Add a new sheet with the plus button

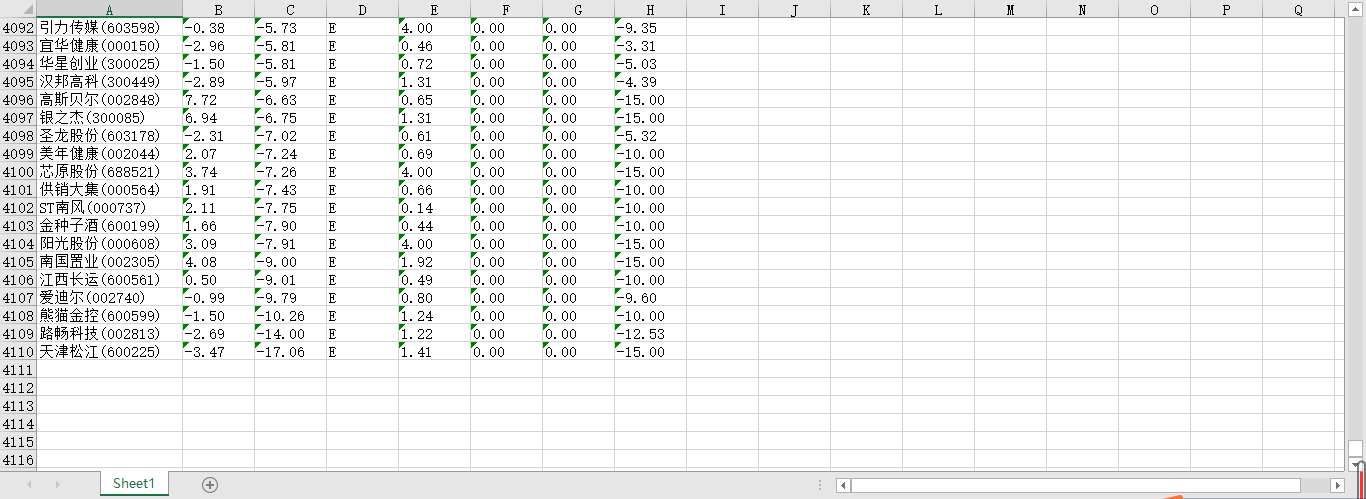[x=209, y=484]
